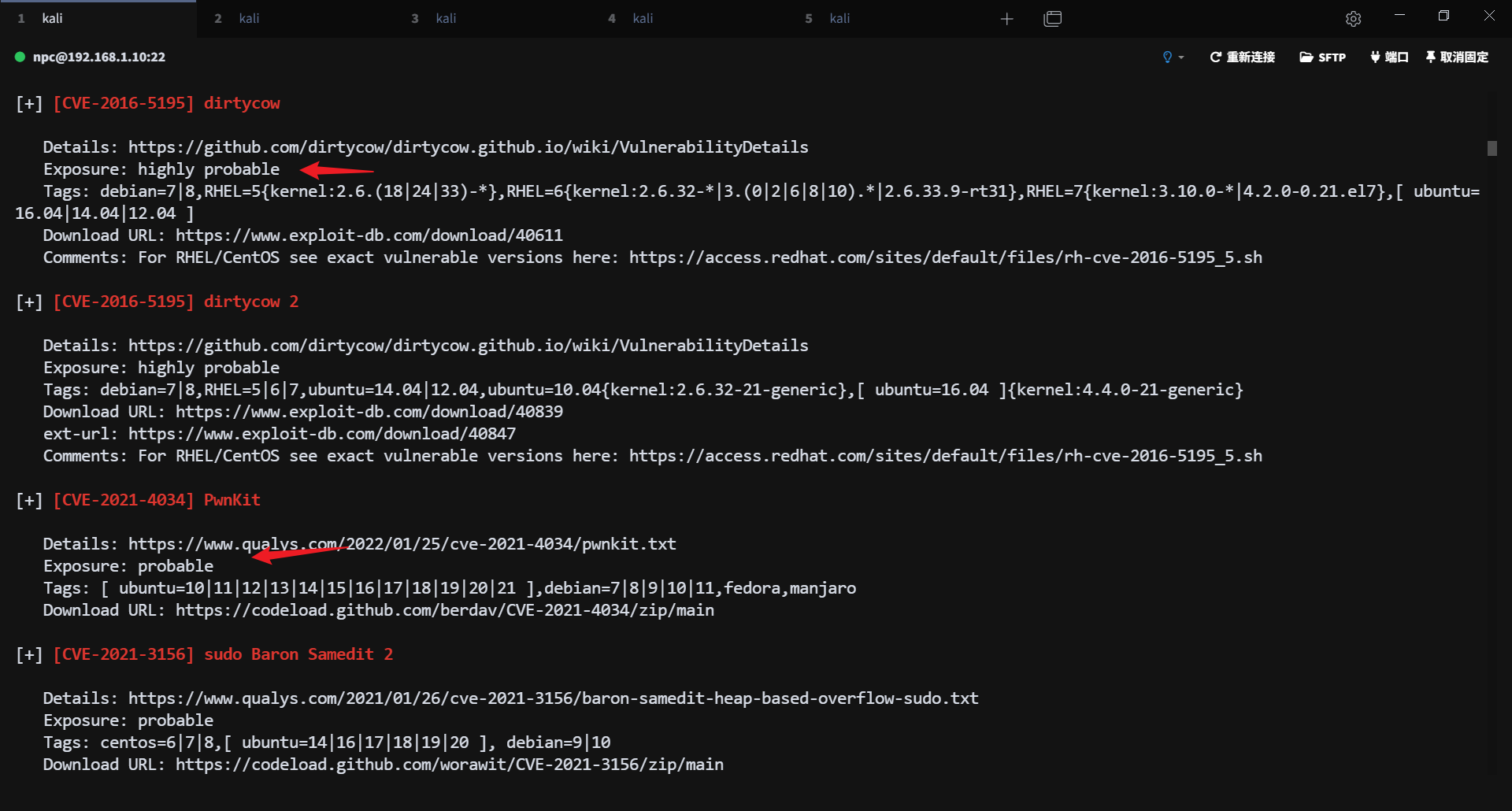This screenshot has width=1512, height=811.
Task: Open the SFTP file browser
Action: click(1322, 57)
